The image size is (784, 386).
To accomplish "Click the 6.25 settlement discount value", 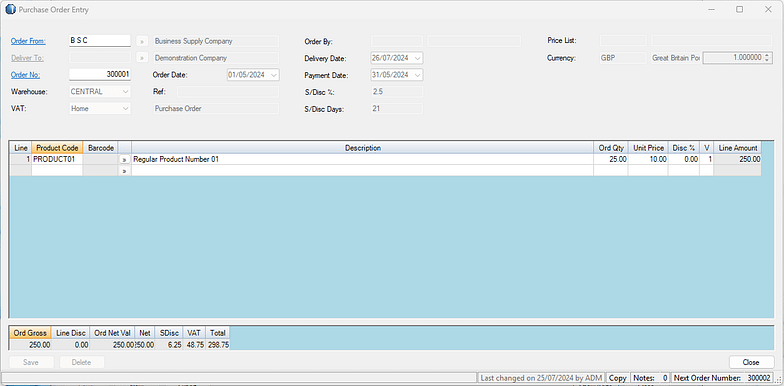I will (x=169, y=344).
